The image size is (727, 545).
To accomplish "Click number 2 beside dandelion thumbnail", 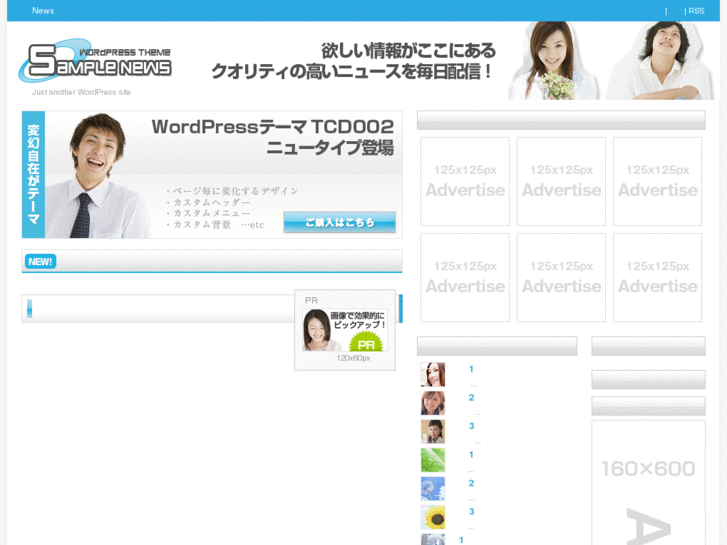I will click(471, 483).
